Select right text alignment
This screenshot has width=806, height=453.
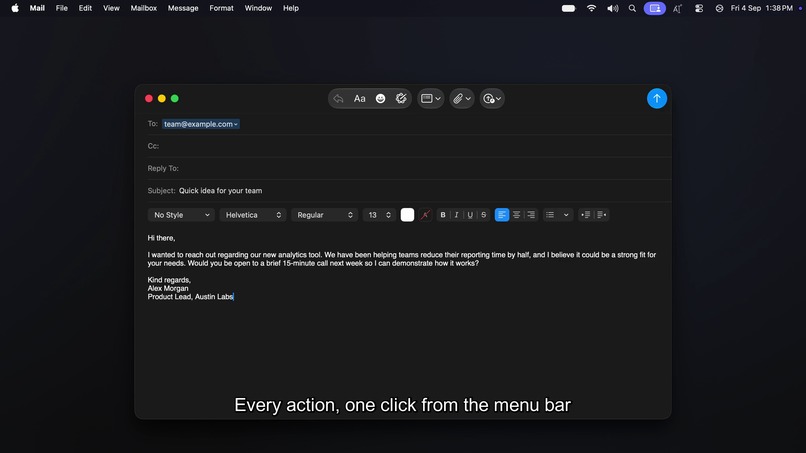point(531,215)
